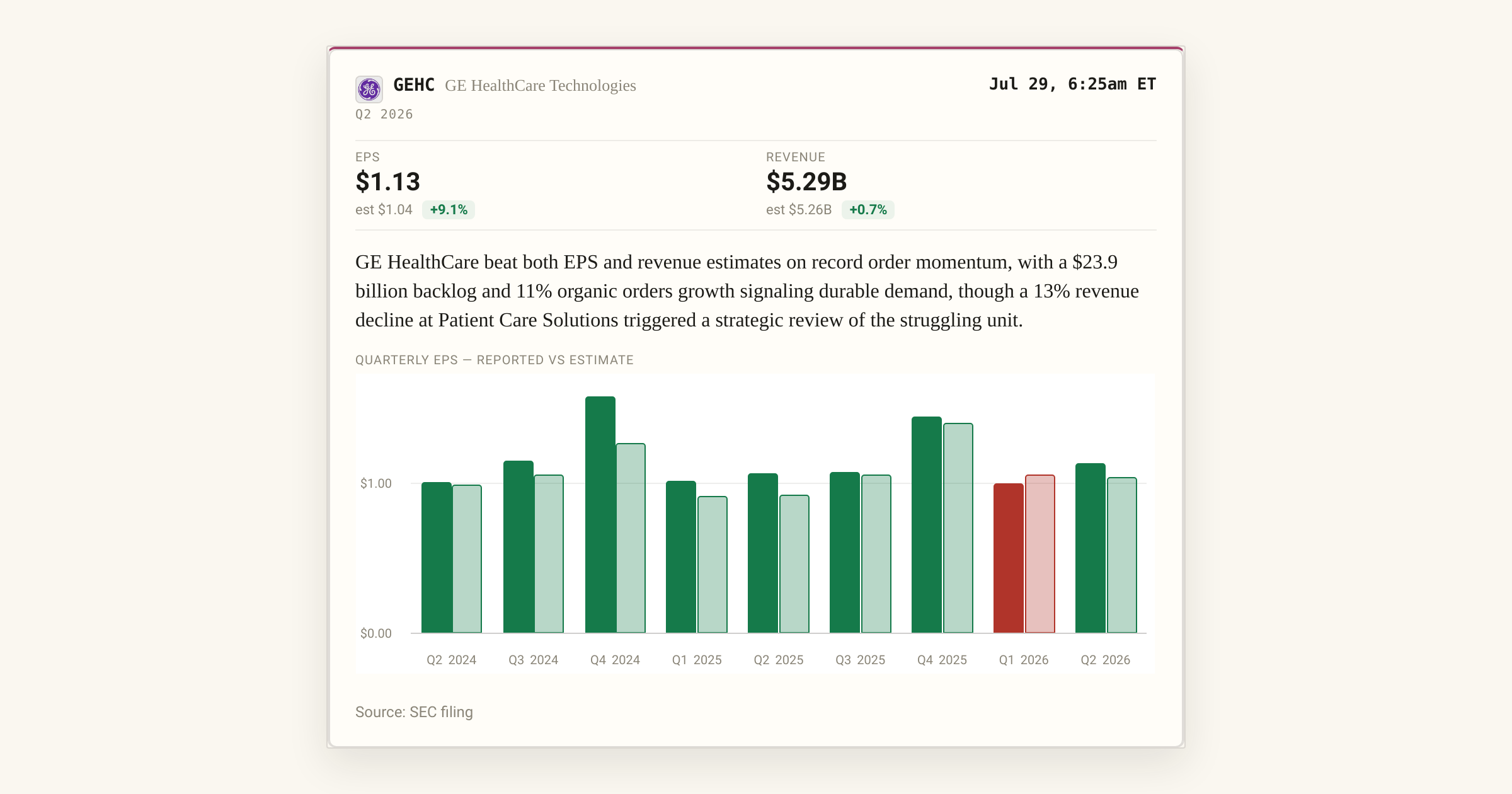Viewport: 1512px width, 794px height.
Task: Click the tall Q4 2024 reported bar
Action: [600, 515]
